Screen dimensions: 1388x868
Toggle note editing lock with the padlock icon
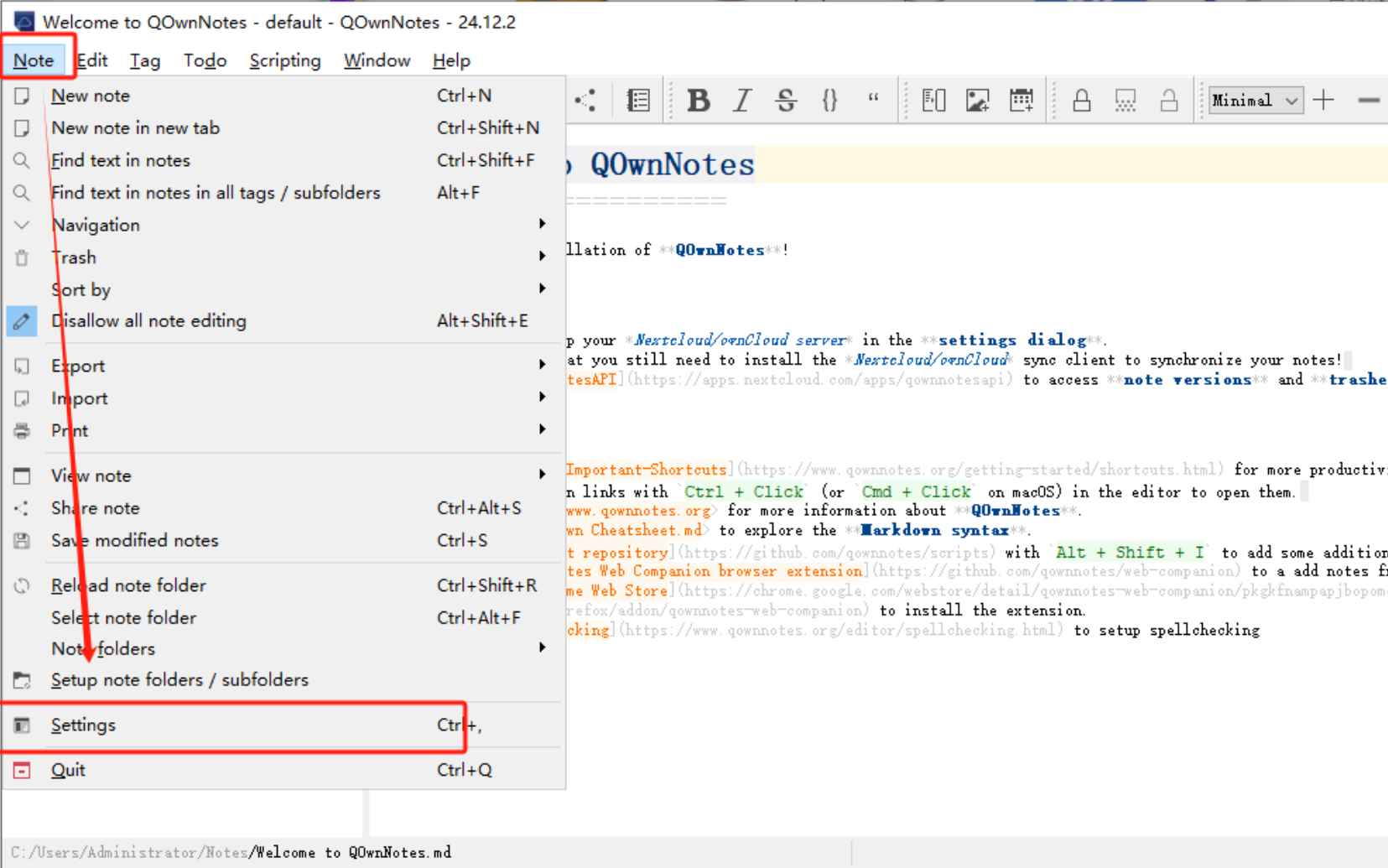1082,100
